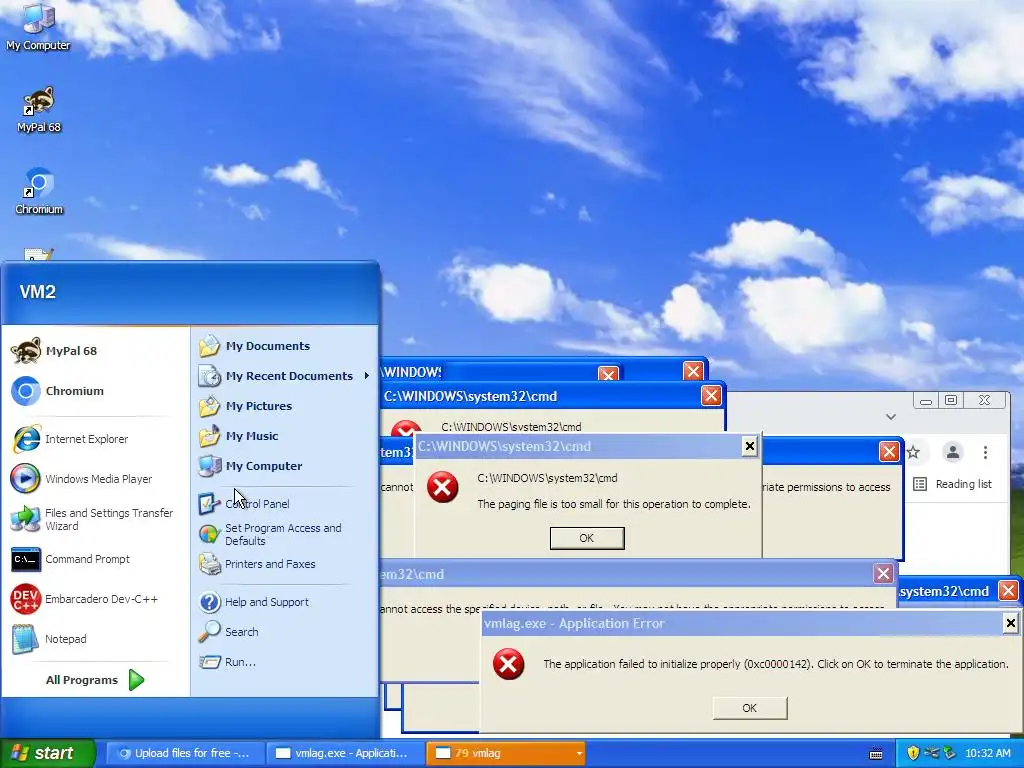Open Chromium desktop shortcut

[x=39, y=191]
